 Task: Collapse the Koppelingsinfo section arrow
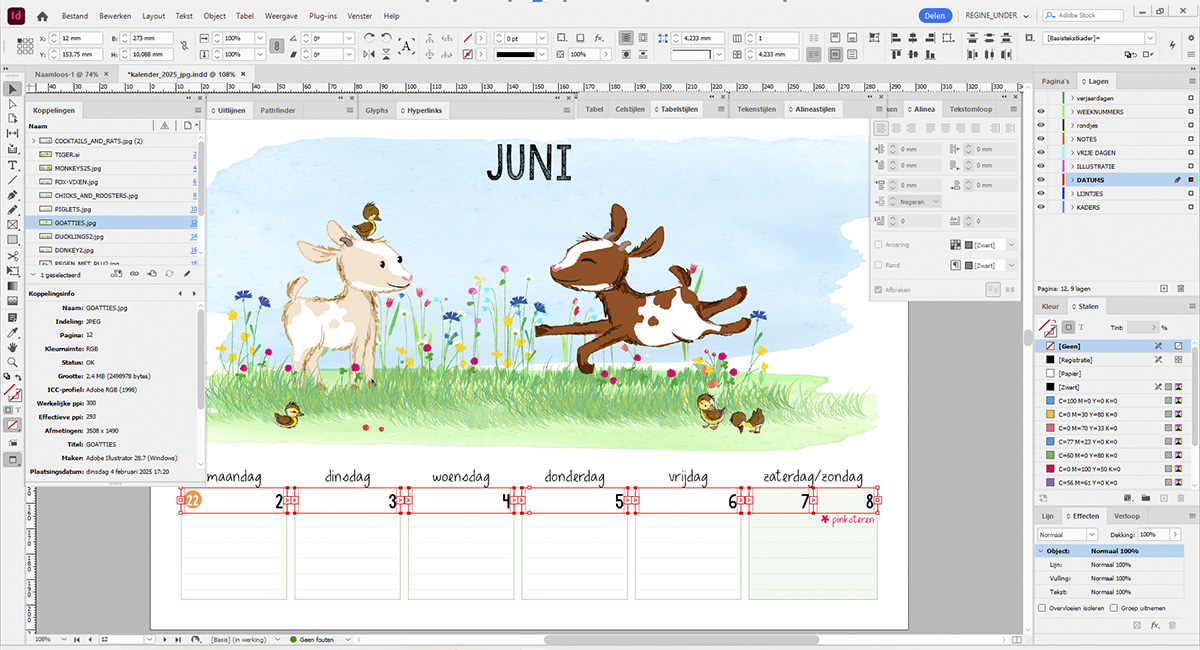(x=33, y=272)
